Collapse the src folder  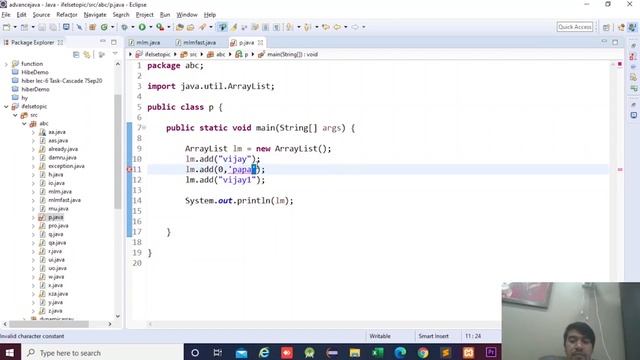point(15,115)
